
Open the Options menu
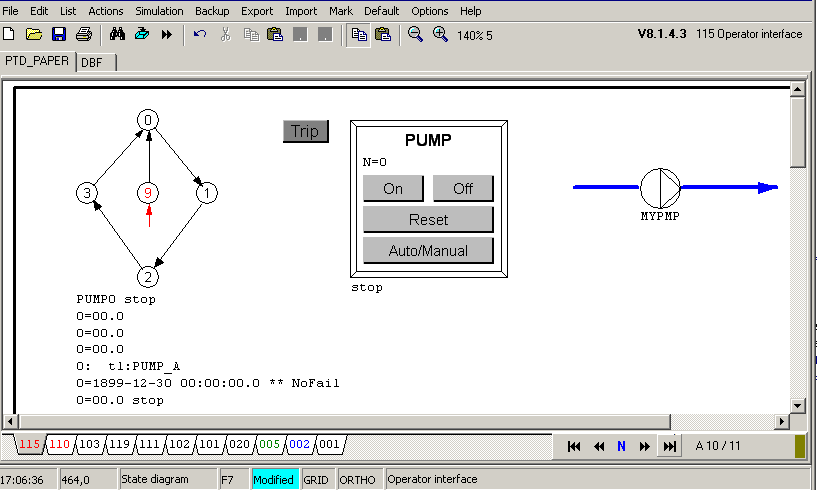point(429,11)
